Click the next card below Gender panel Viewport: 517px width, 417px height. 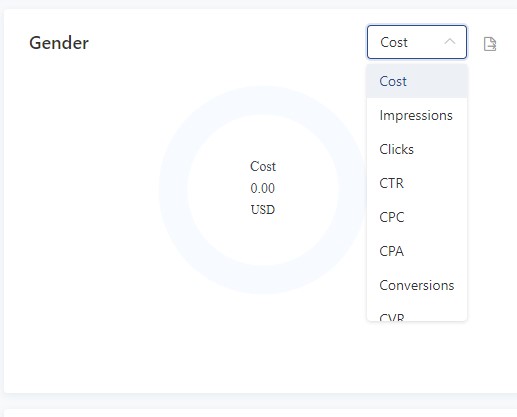(260, 413)
